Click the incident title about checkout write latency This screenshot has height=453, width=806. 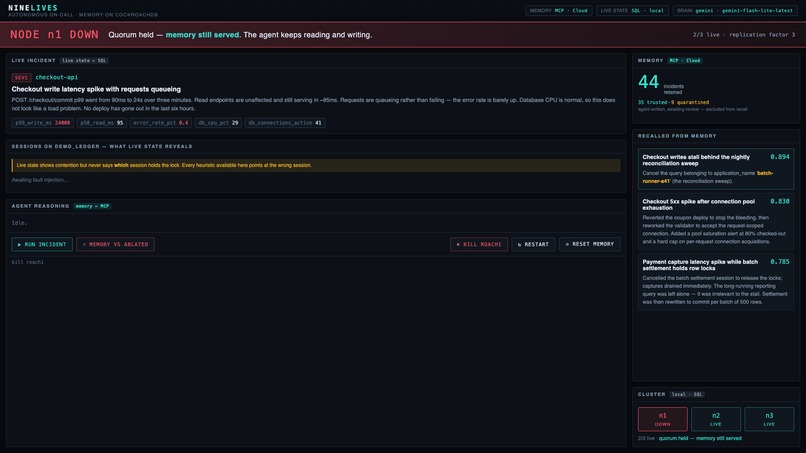point(96,89)
